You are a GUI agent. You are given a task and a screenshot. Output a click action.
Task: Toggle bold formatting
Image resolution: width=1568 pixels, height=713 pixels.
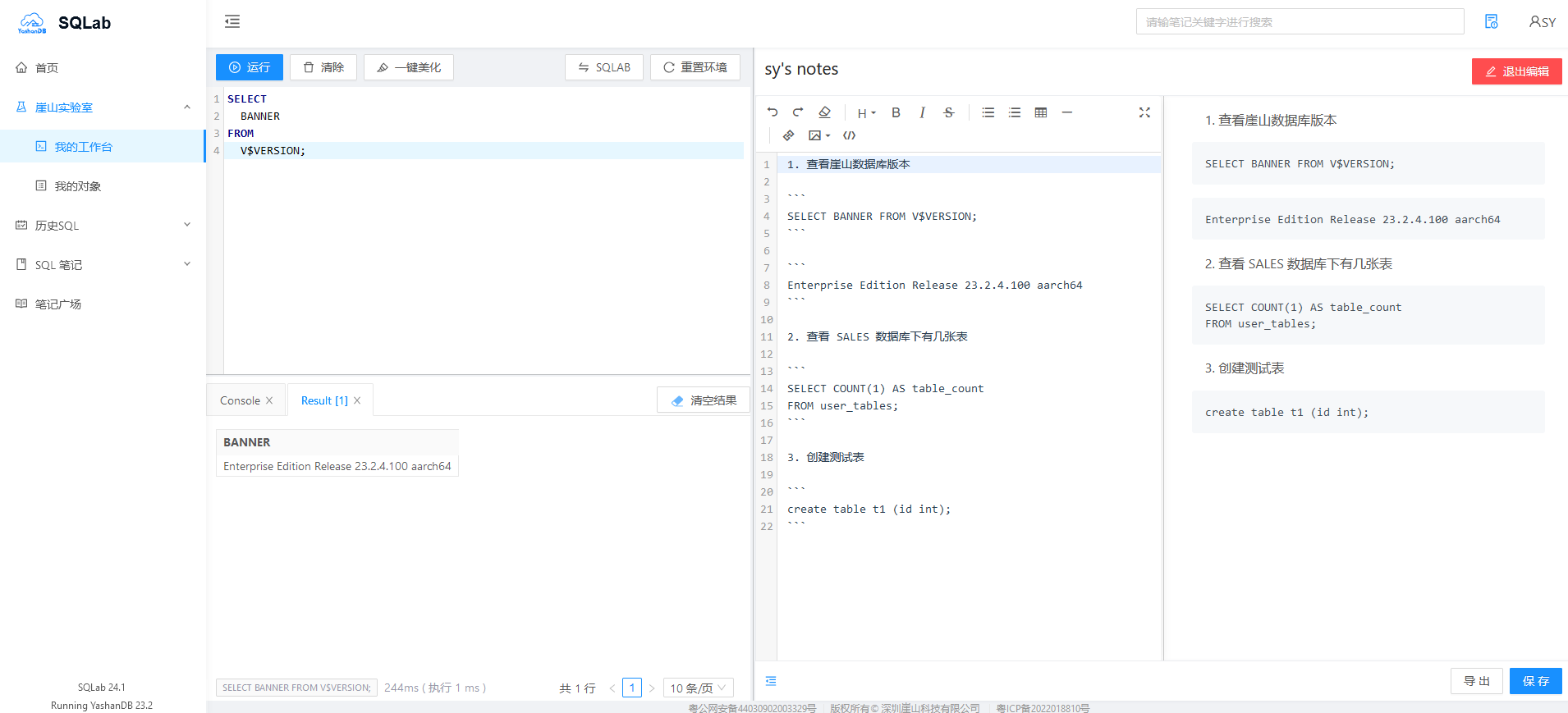tap(896, 112)
